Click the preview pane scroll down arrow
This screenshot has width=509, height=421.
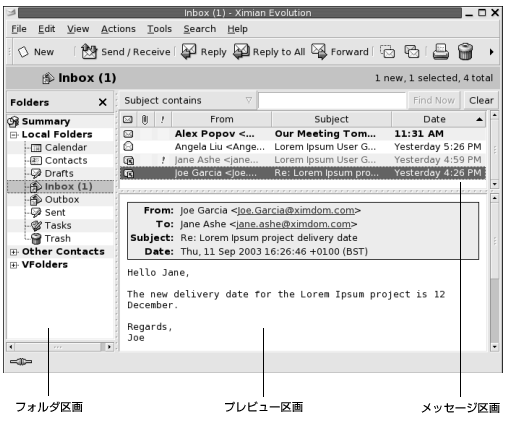(495, 347)
